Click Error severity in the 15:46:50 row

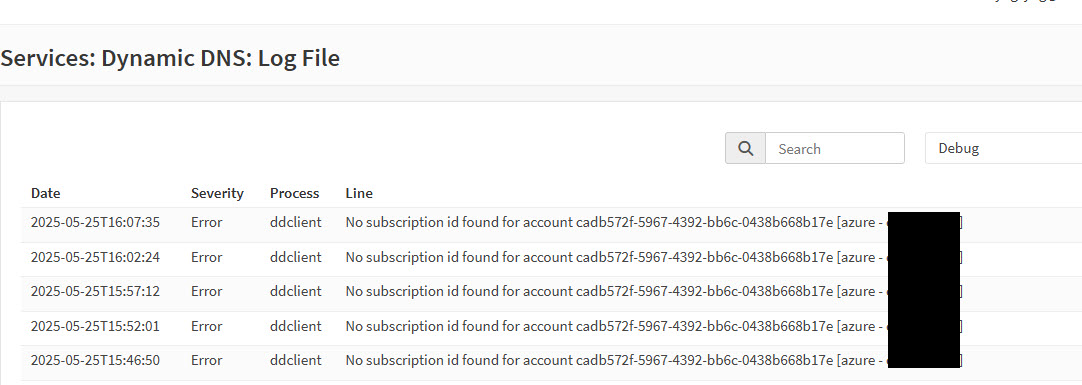pos(206,361)
